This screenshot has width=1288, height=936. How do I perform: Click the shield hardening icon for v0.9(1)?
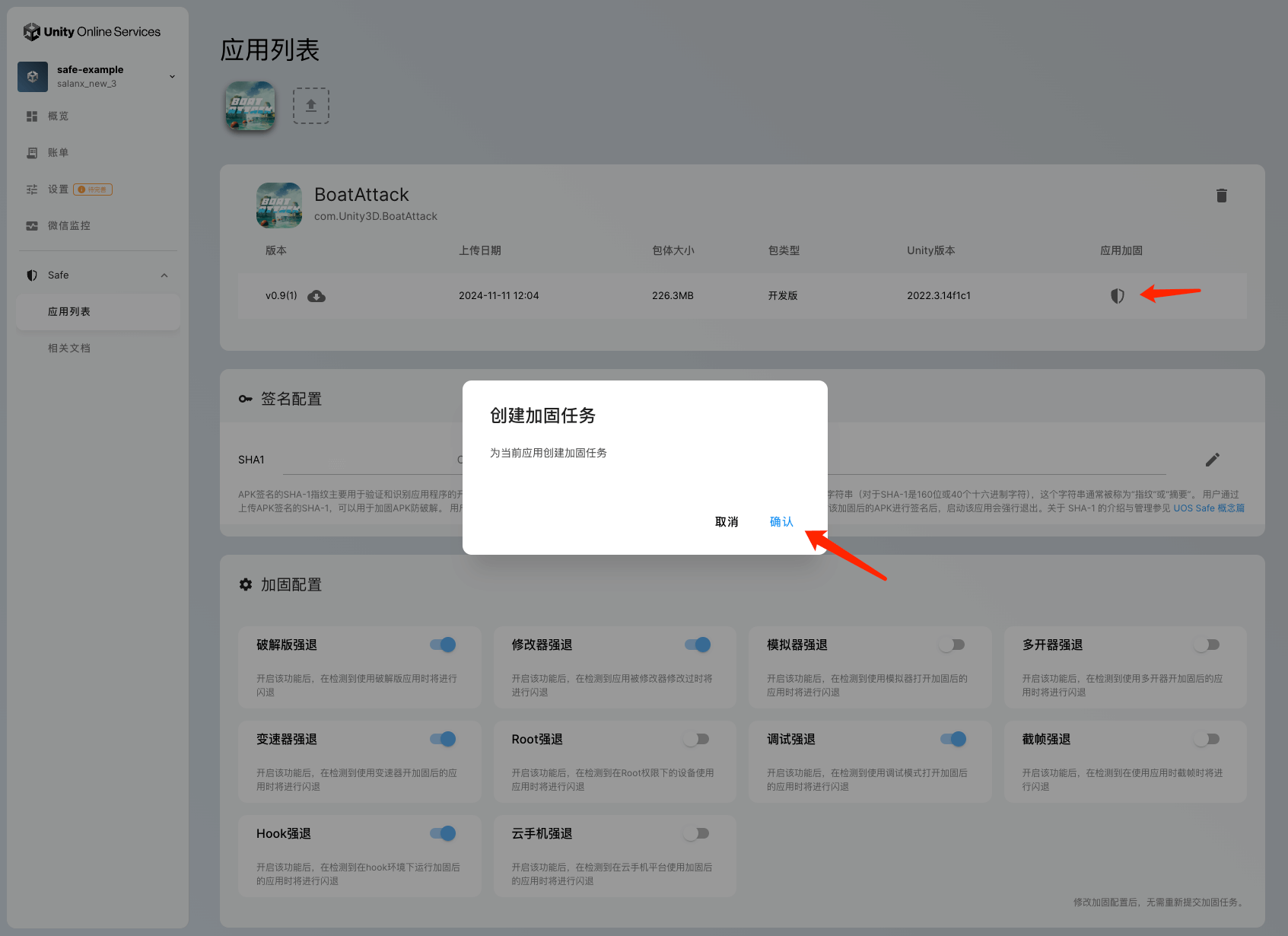[x=1117, y=296]
